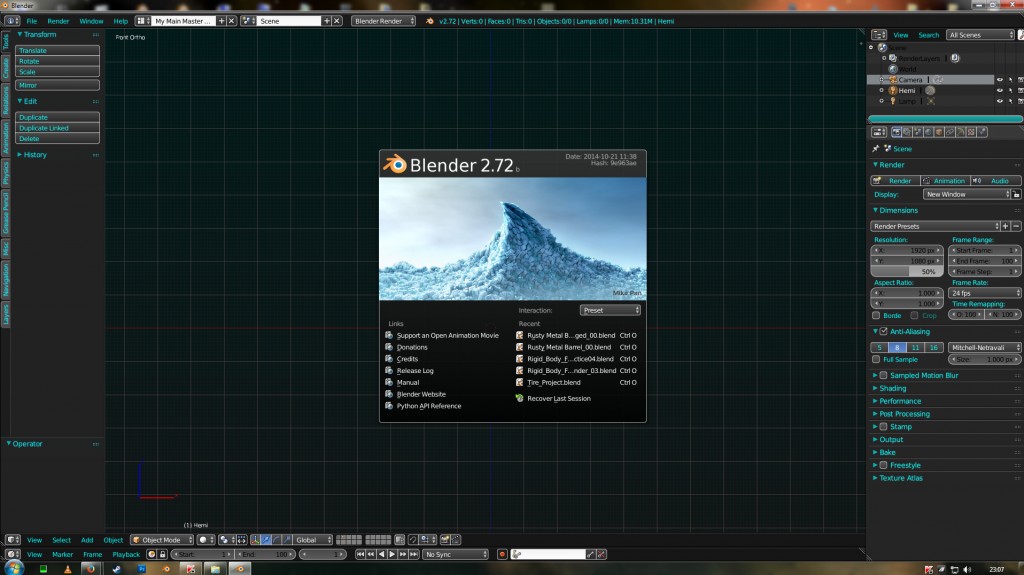1024x575 pixels.
Task: Hide the Camera with its eye icon
Action: pyautogui.click(x=999, y=80)
